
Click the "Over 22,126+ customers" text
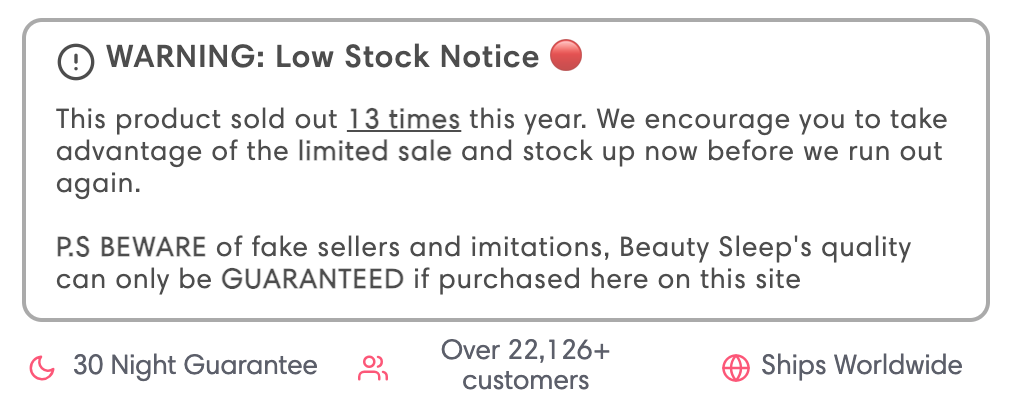click(526, 366)
